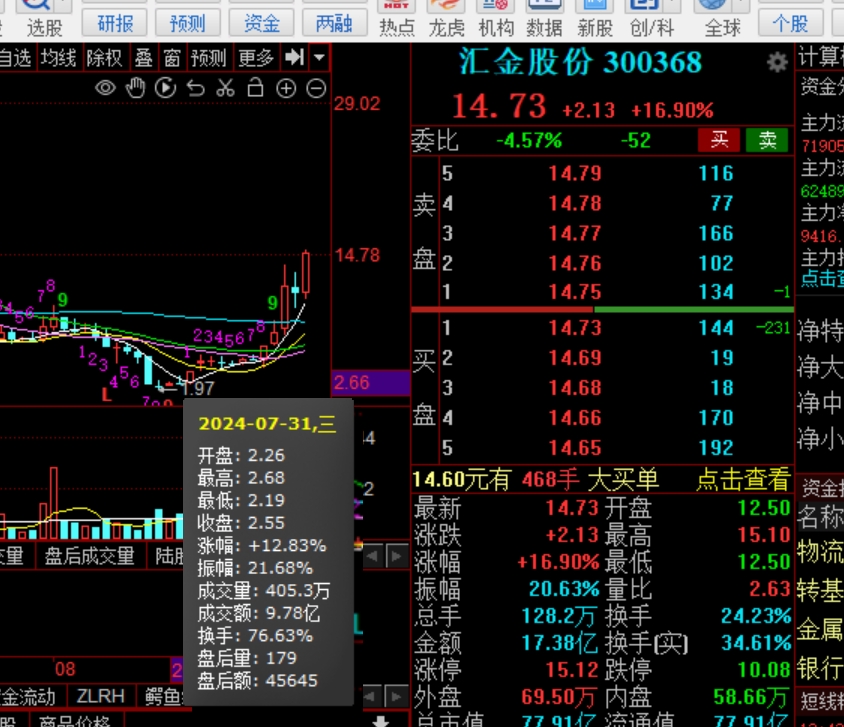Click the 跌停 limit-down price 10.08

coord(764,670)
